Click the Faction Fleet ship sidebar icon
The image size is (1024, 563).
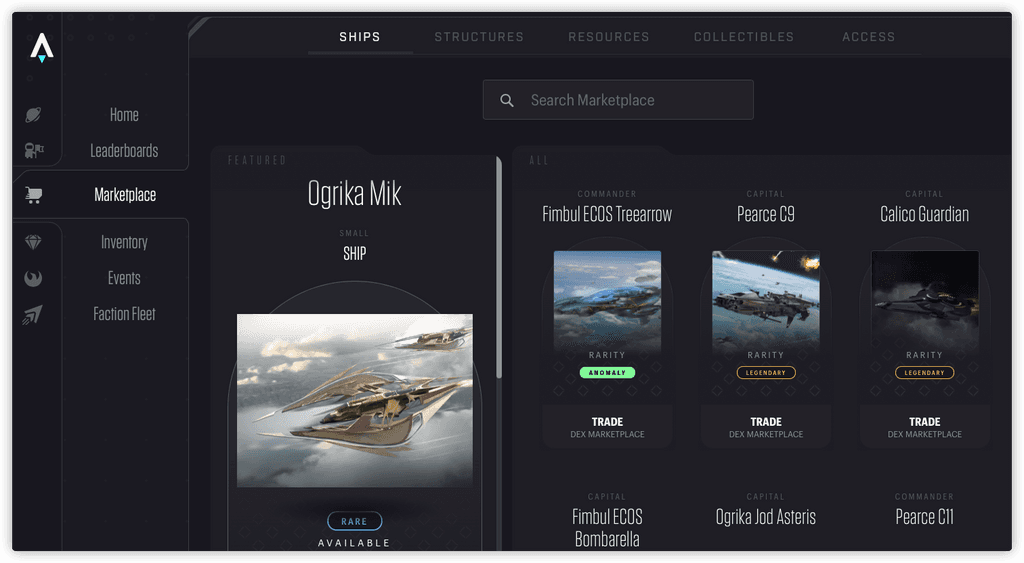33,314
